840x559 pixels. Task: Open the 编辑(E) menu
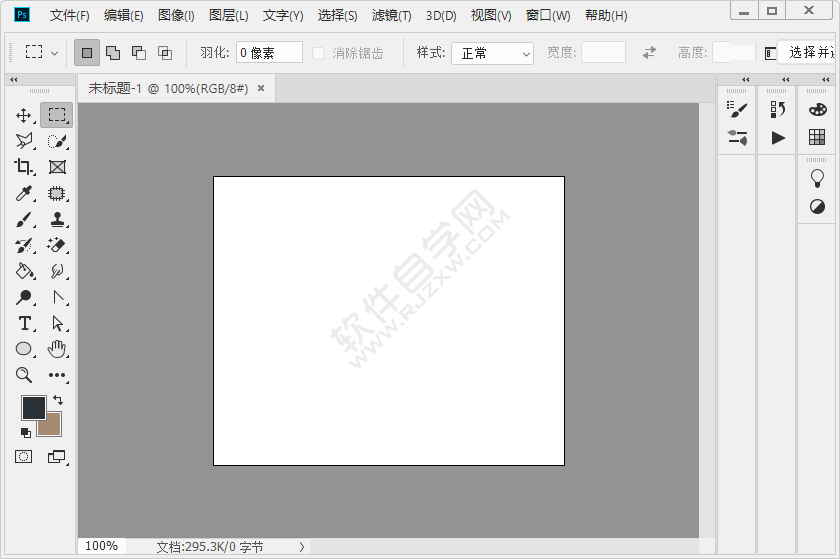click(x=124, y=16)
